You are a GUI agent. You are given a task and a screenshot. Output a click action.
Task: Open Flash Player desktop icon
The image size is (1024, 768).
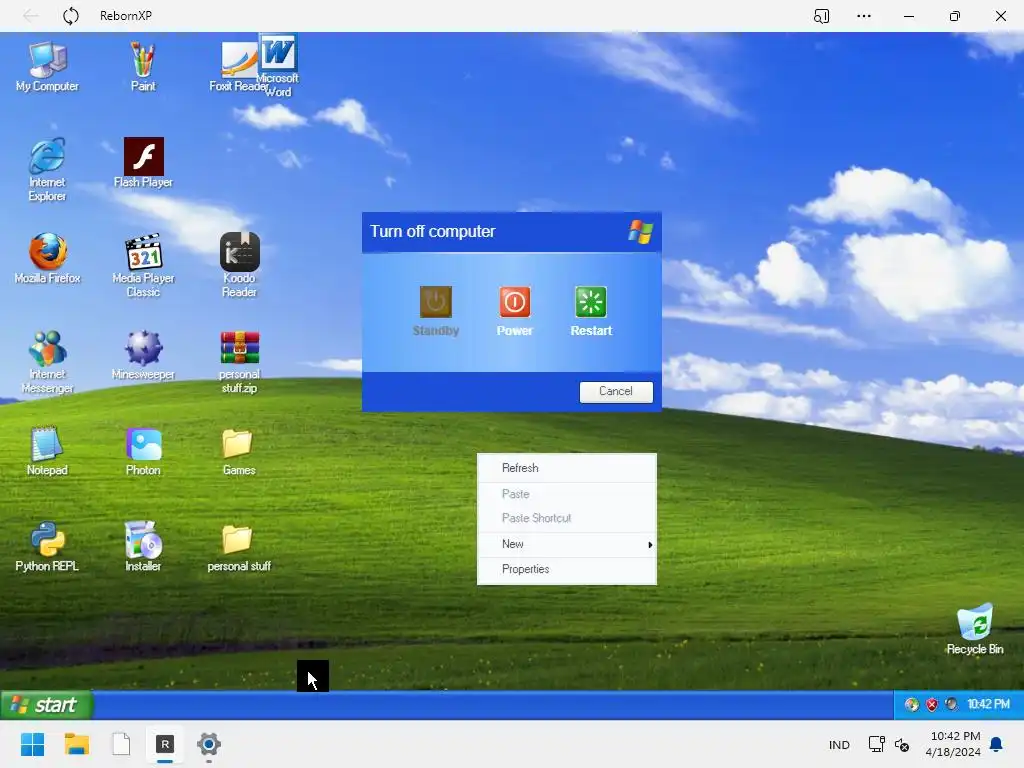pyautogui.click(x=143, y=163)
